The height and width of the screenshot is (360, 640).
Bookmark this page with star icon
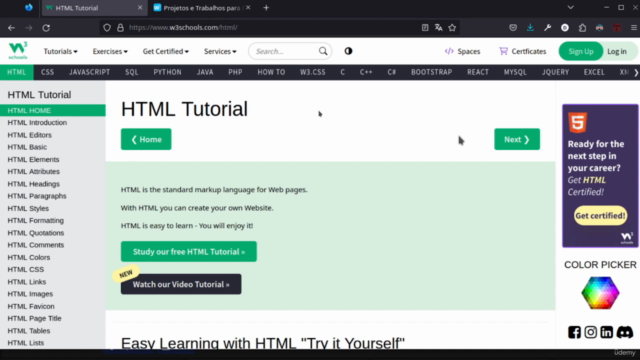pos(452,27)
